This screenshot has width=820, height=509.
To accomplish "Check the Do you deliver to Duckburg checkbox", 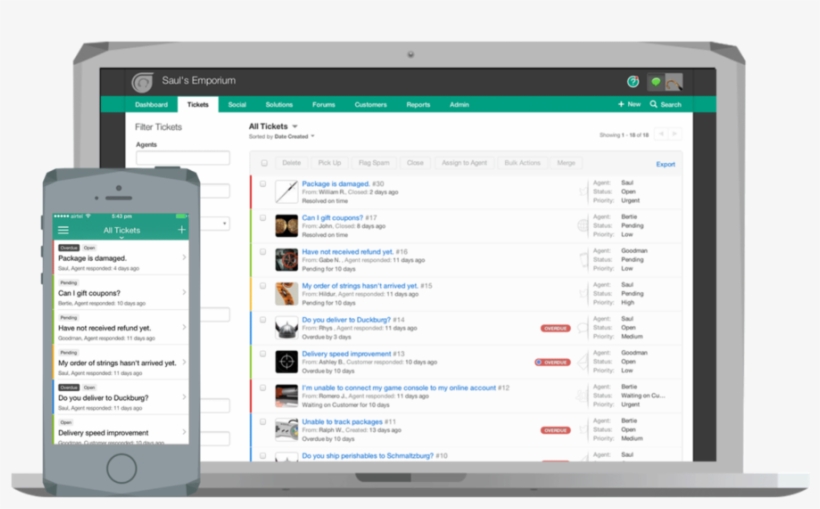I will (263, 320).
